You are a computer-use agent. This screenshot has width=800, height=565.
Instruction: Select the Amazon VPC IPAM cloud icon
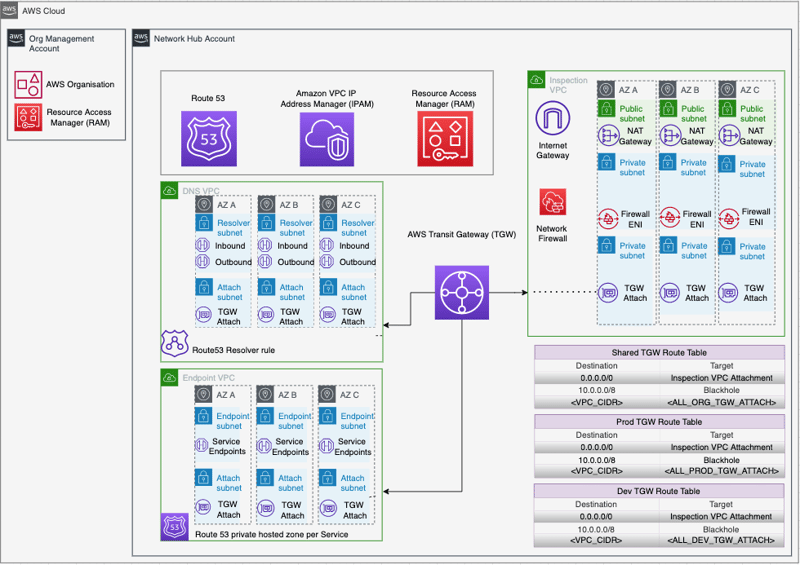(327, 139)
